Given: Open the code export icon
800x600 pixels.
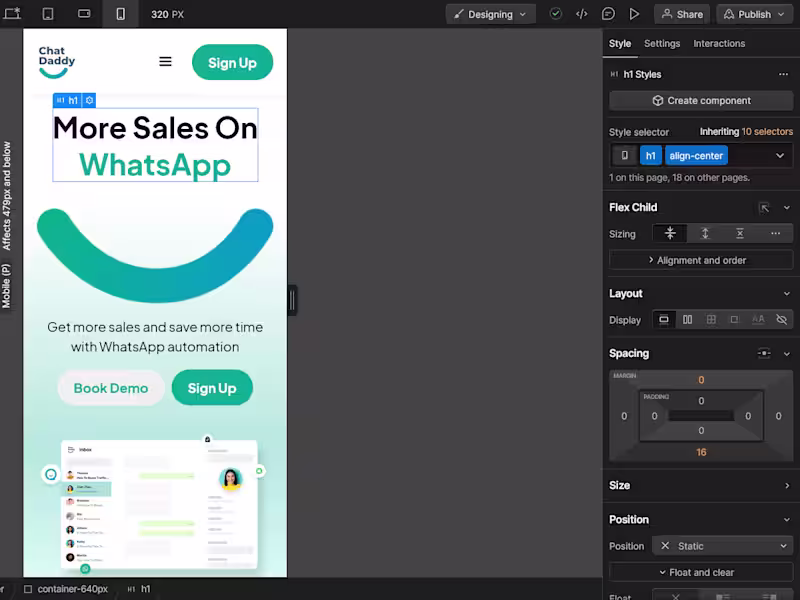Looking at the screenshot, I should [582, 14].
